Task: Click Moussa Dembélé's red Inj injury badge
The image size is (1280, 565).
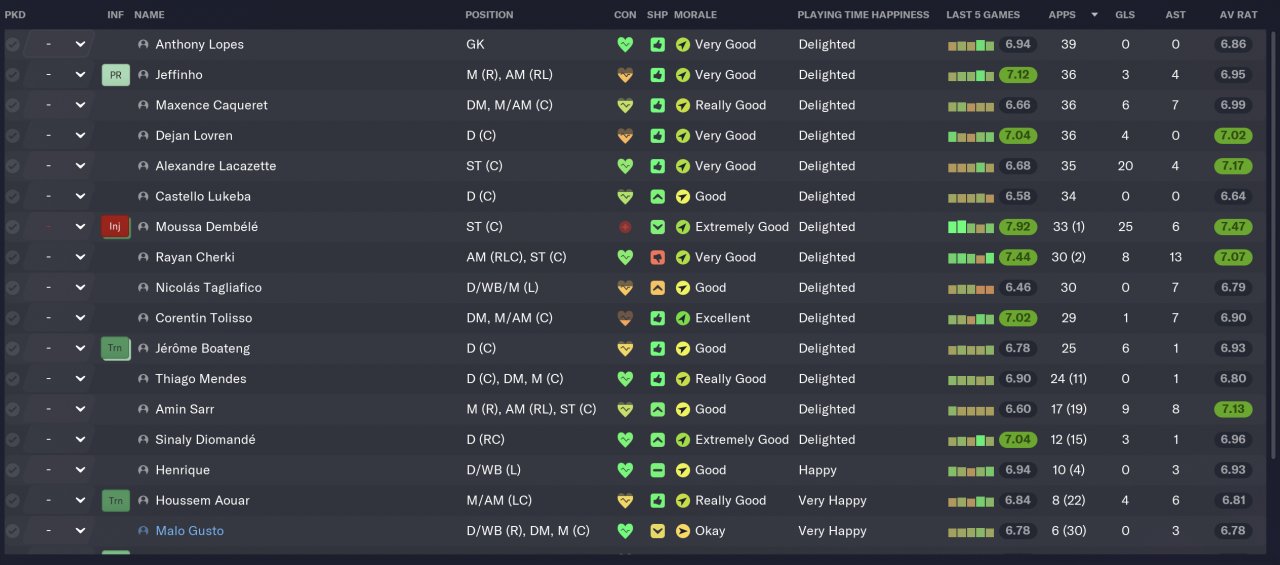Action: point(116,227)
